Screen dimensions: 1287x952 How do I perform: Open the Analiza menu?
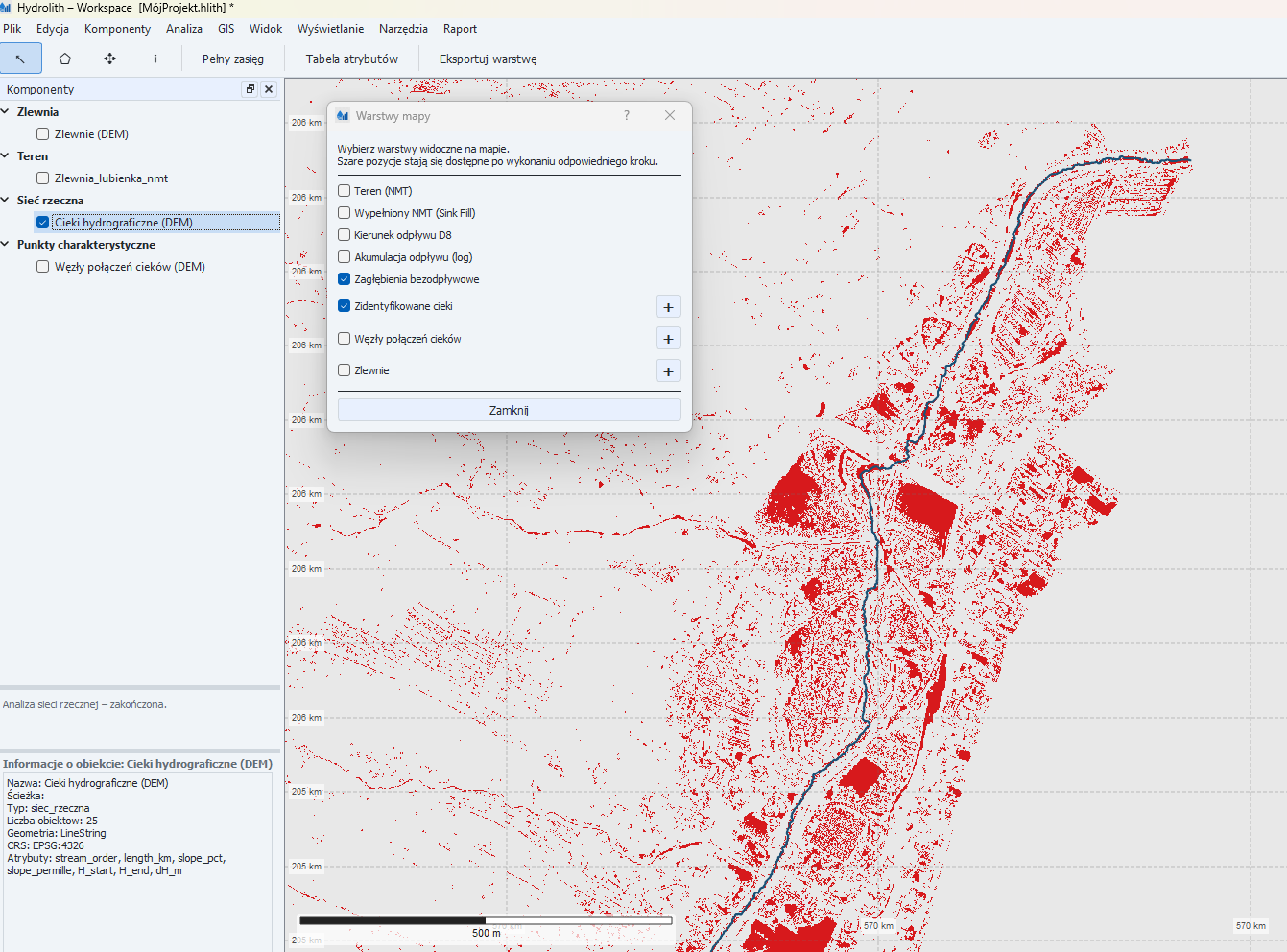point(184,29)
